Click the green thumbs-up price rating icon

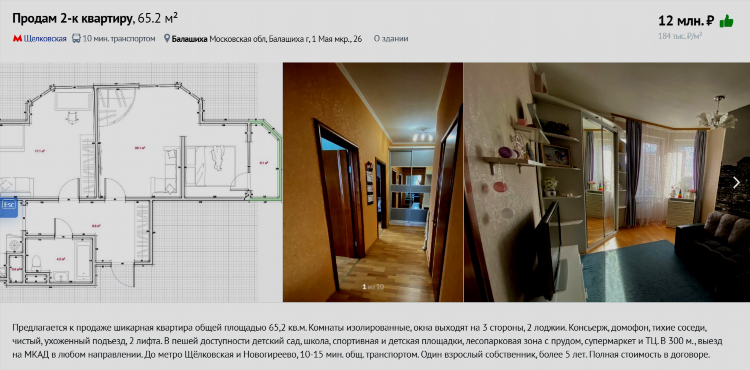(x=726, y=21)
